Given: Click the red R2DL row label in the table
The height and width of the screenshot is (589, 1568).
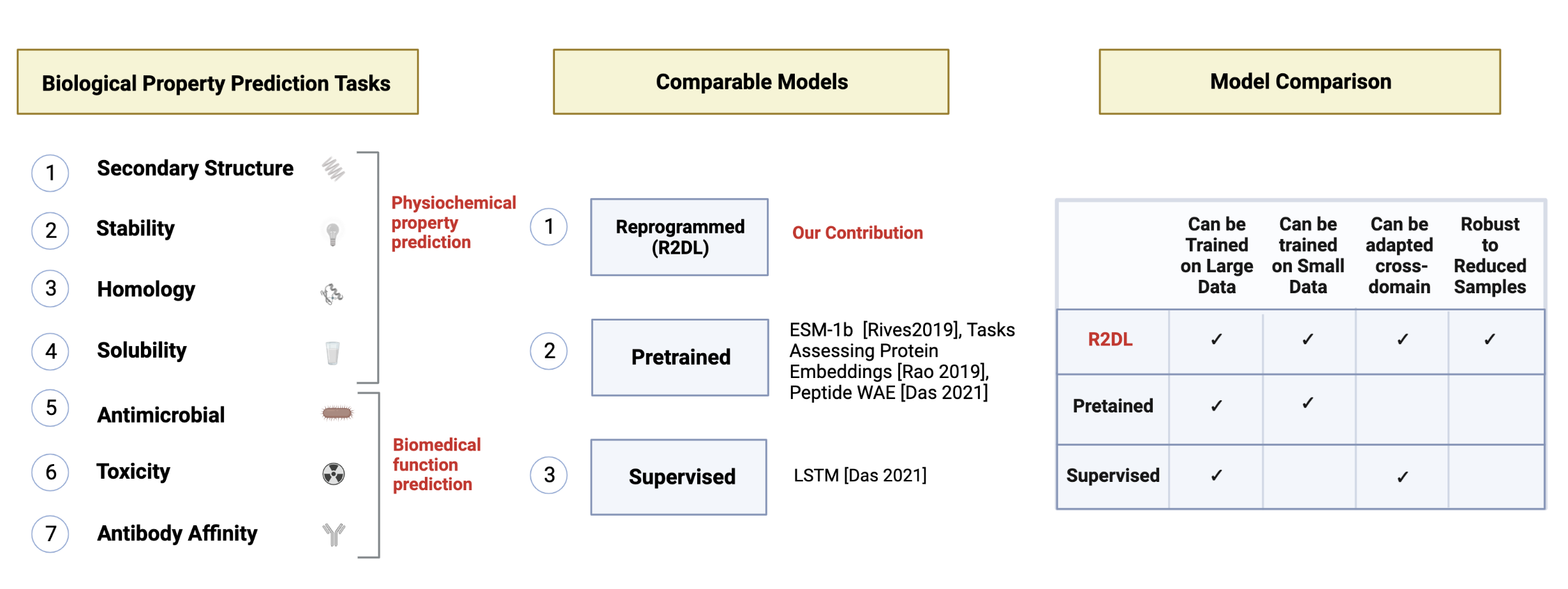Looking at the screenshot, I should pos(1110,339).
